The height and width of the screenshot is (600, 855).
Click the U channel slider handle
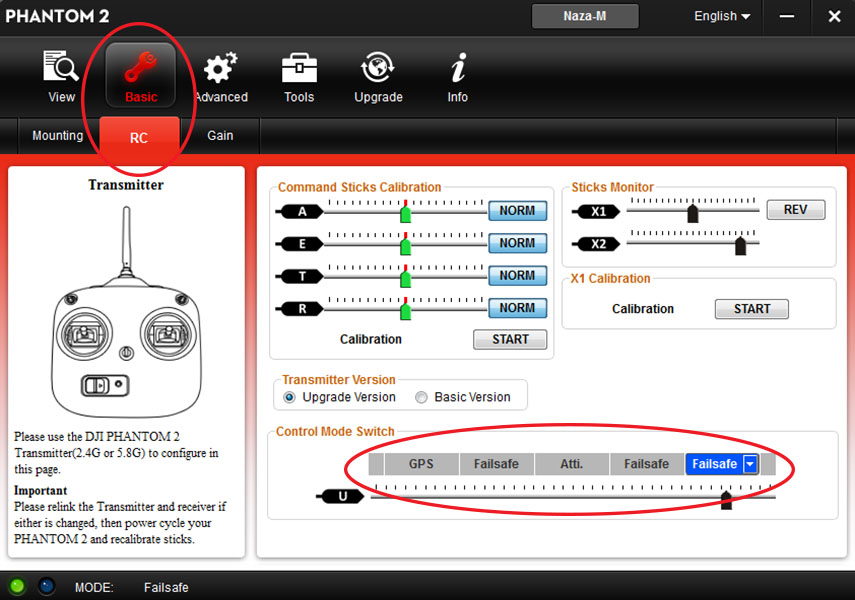[x=726, y=499]
